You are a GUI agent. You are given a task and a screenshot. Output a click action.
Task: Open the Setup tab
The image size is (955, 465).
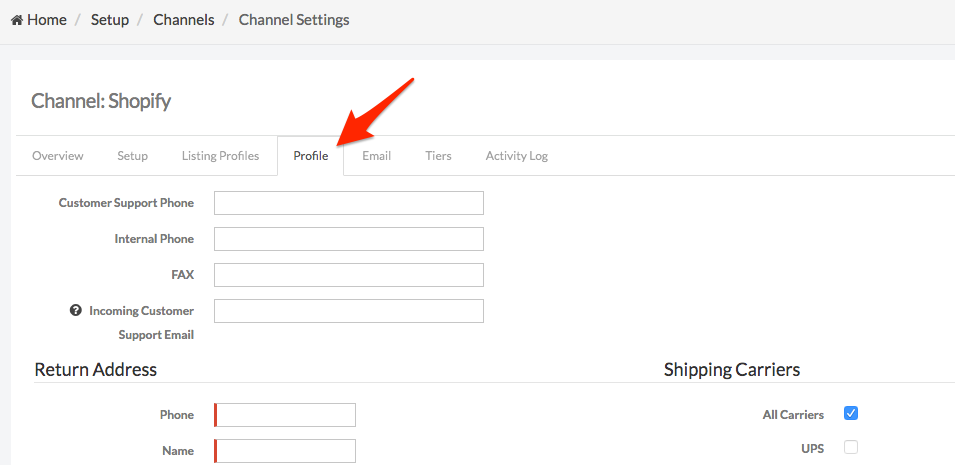(x=133, y=156)
